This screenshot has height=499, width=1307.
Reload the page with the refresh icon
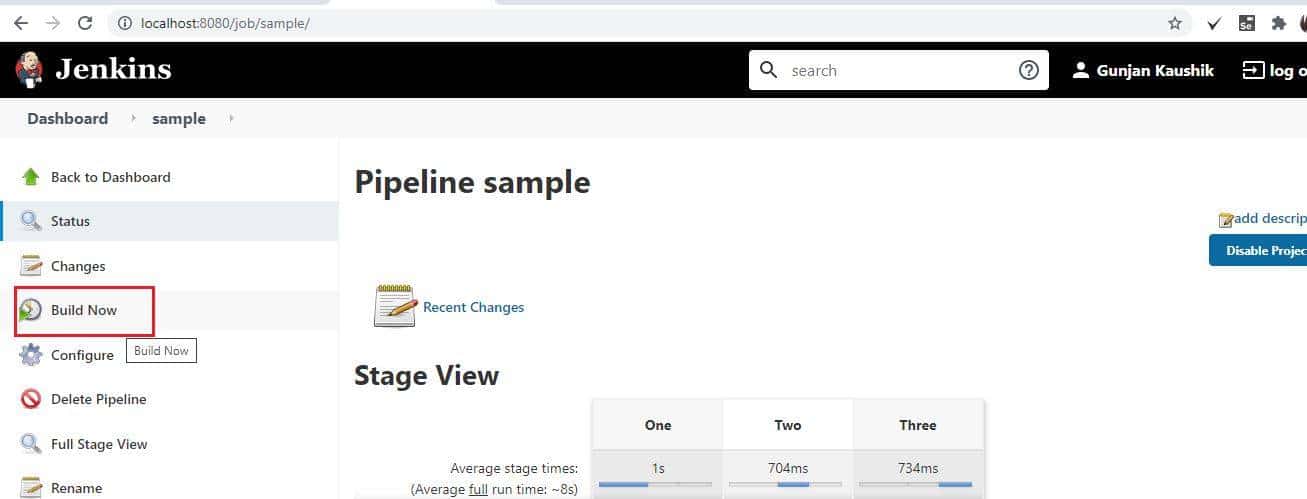(86, 22)
